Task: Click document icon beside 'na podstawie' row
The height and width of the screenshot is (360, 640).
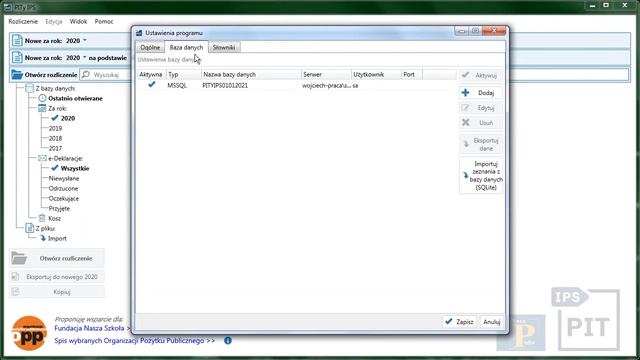Action: pos(17,58)
